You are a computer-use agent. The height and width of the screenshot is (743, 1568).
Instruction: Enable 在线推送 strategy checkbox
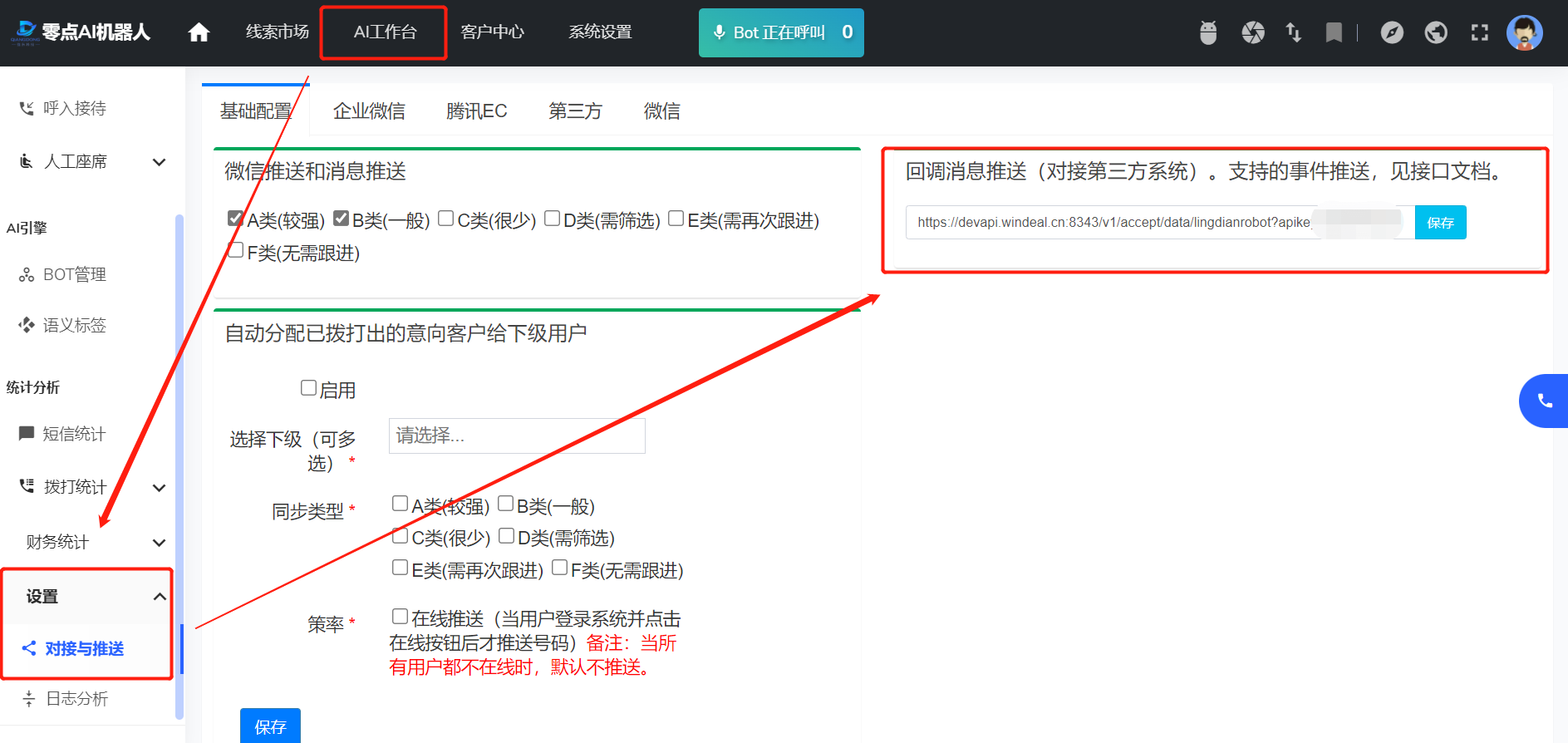pos(400,617)
